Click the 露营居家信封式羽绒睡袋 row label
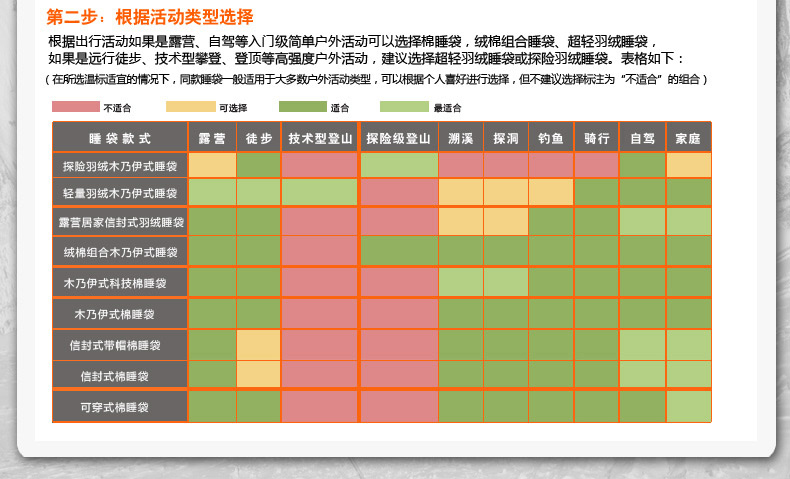The height and width of the screenshot is (479, 790). [120, 222]
